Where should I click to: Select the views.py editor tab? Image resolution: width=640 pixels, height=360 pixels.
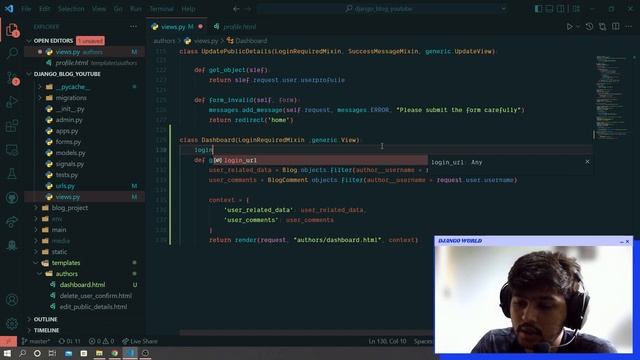pos(177,27)
